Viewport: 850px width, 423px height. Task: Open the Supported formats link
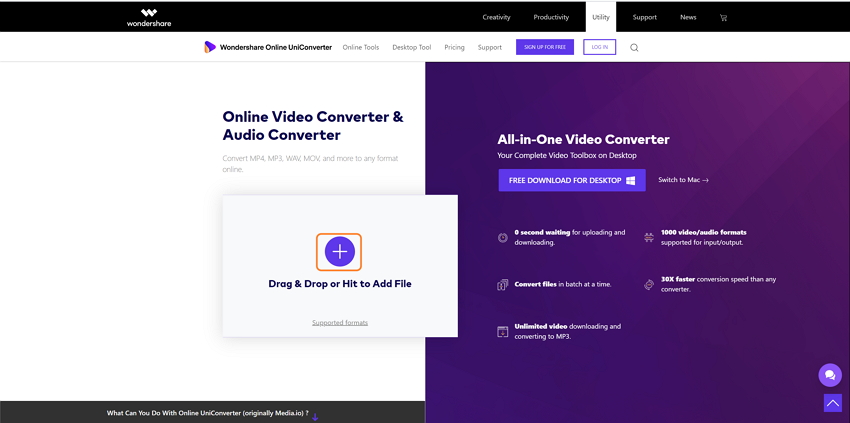point(339,322)
